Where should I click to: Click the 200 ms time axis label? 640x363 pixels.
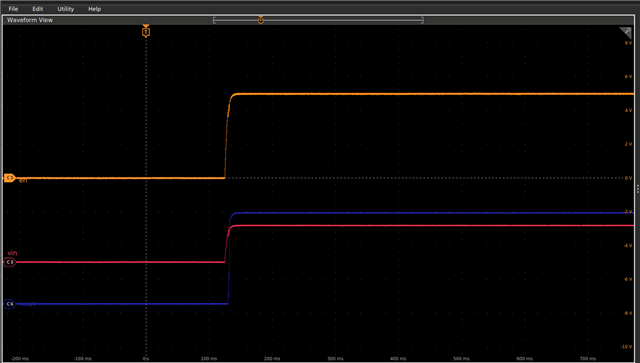[x=272, y=359]
